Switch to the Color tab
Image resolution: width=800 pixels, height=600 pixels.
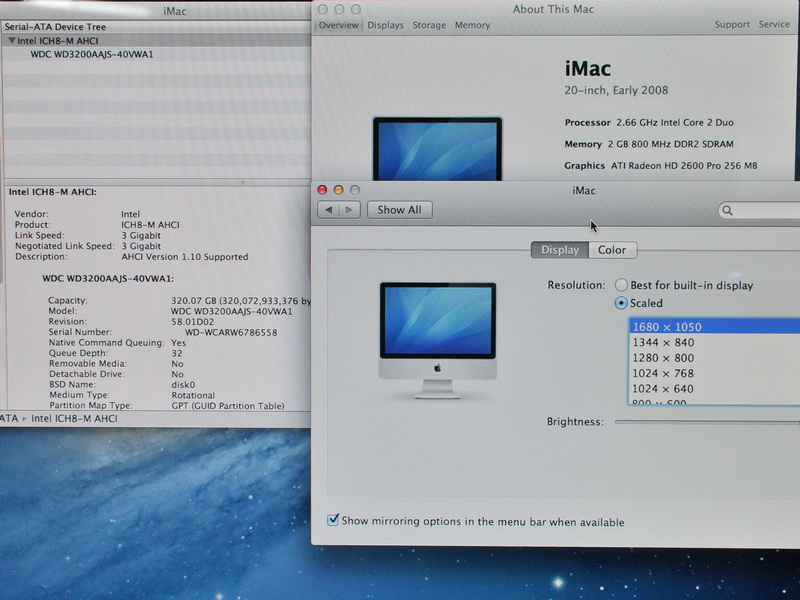click(x=612, y=250)
